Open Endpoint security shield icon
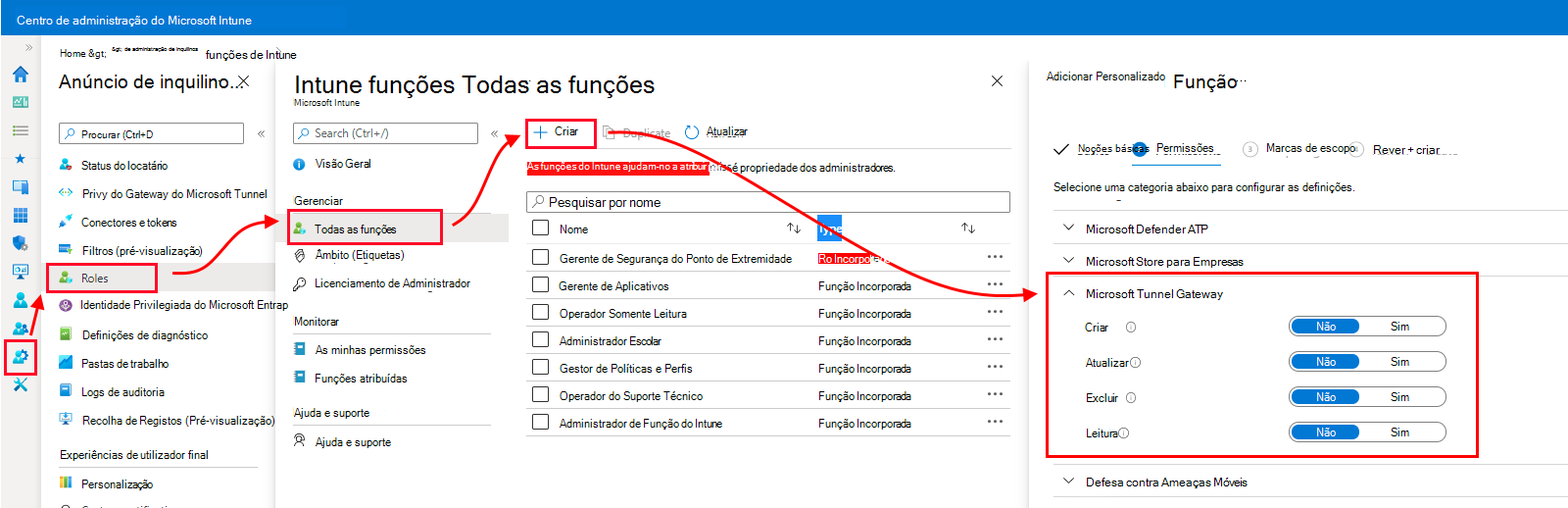Viewport: 1568px width, 508px height. tap(20, 243)
